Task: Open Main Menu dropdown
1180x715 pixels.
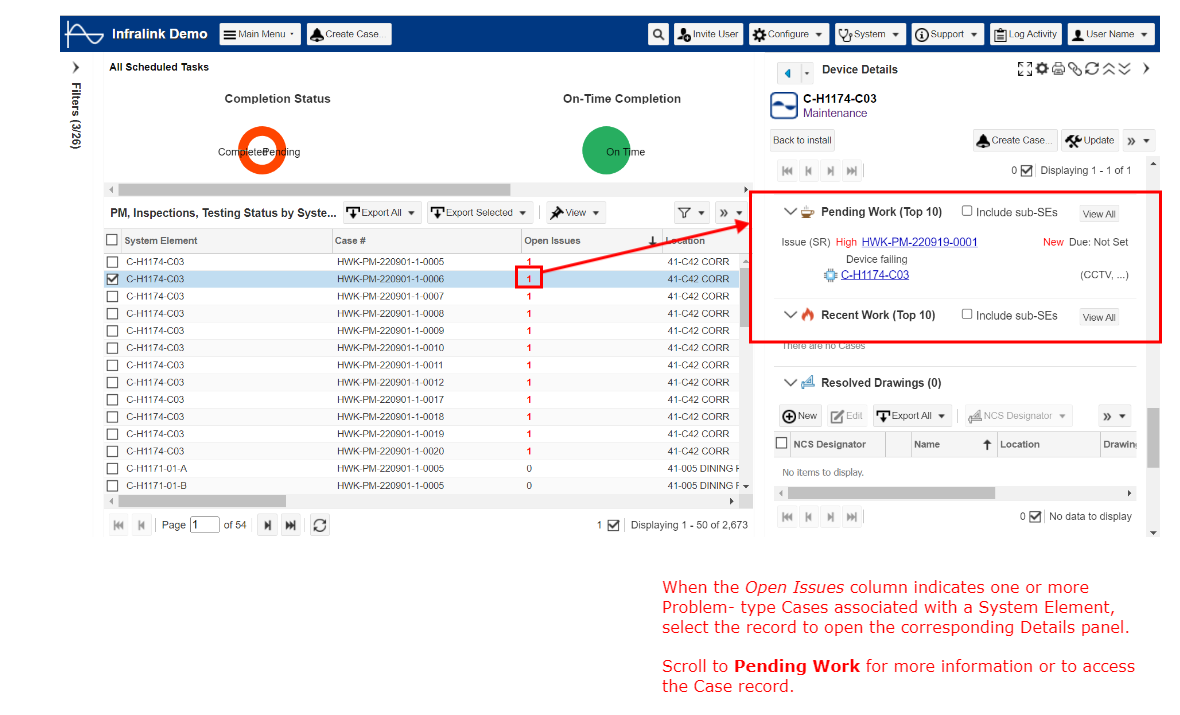Action: [x=260, y=35]
